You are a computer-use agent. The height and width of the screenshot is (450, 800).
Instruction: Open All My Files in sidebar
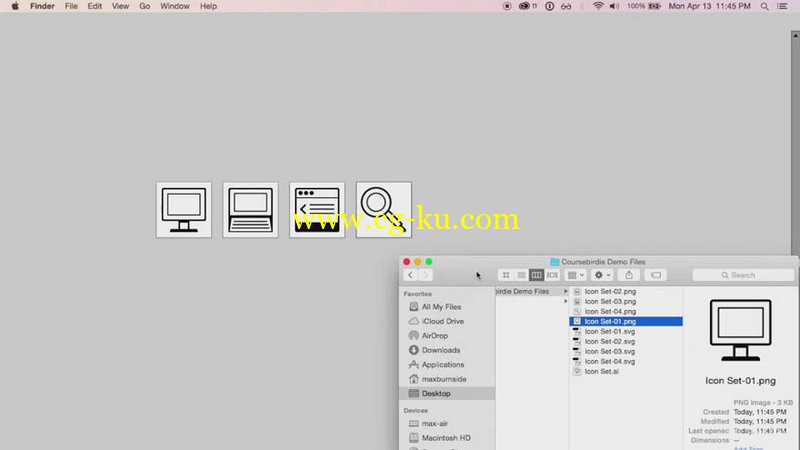point(441,307)
